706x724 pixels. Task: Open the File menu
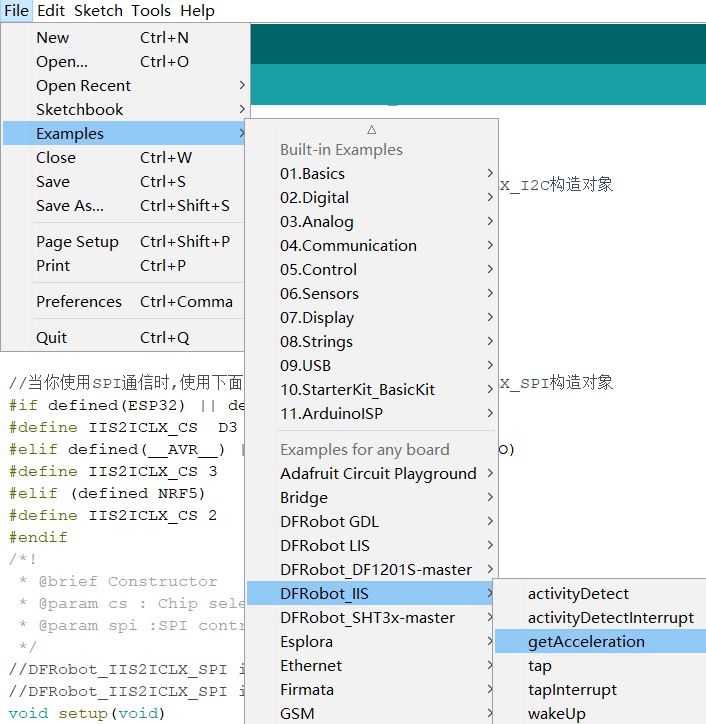tap(16, 11)
